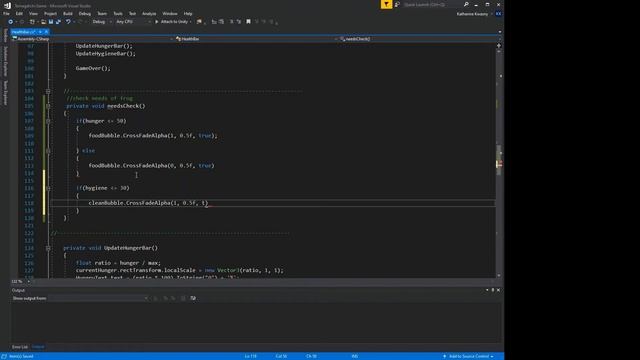The image size is (640, 360).
Task: Open the active documents list dropdown arrow
Action: (x=500, y=32)
